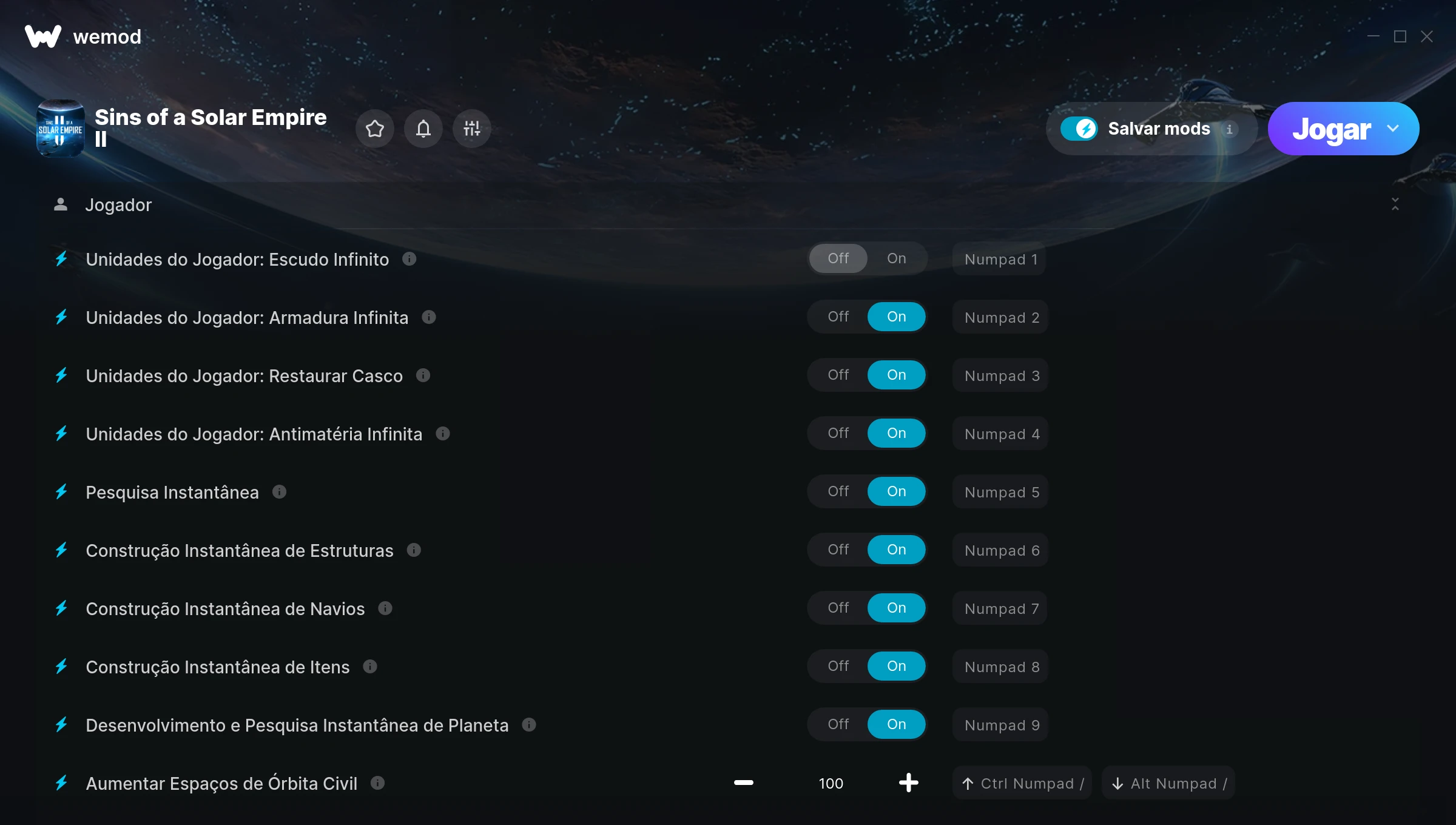This screenshot has height=825, width=1456.
Task: Increase Órbita Civil value with plus
Action: (908, 783)
